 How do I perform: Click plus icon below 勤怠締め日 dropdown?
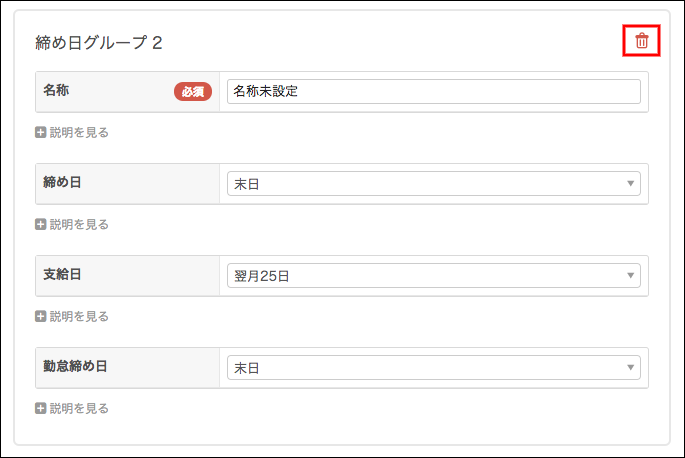click(41, 408)
